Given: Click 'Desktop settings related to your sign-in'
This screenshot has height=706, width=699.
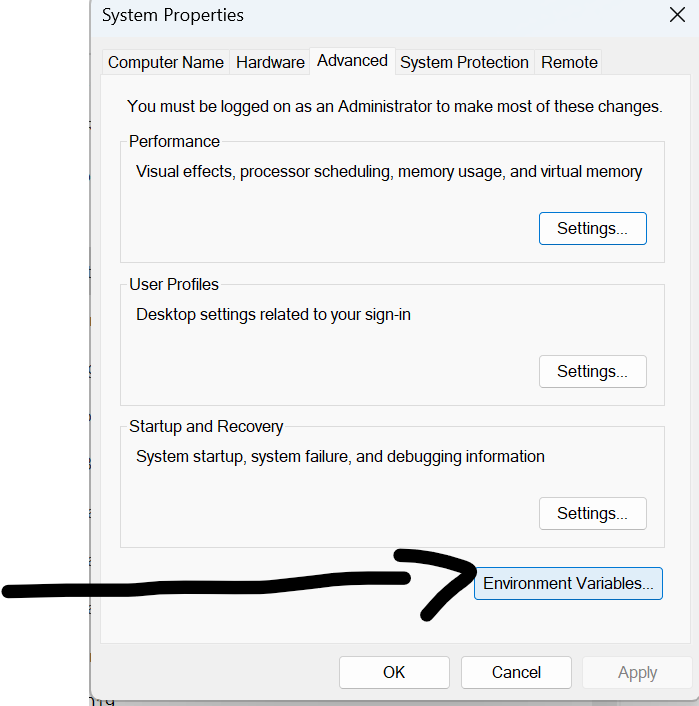Looking at the screenshot, I should 273,315.
